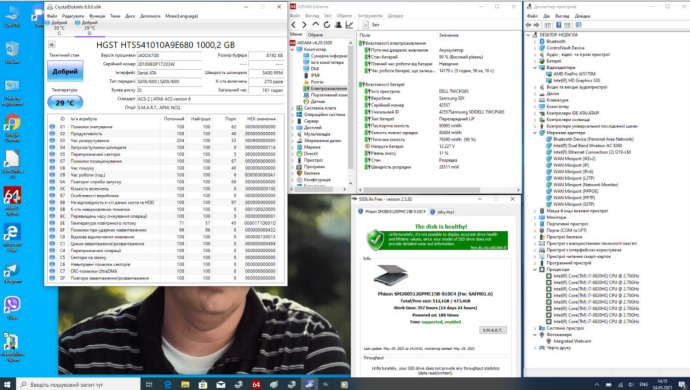Click Device Manager blue help toolbar icon
This screenshot has height=390, width=690.
(558, 25)
